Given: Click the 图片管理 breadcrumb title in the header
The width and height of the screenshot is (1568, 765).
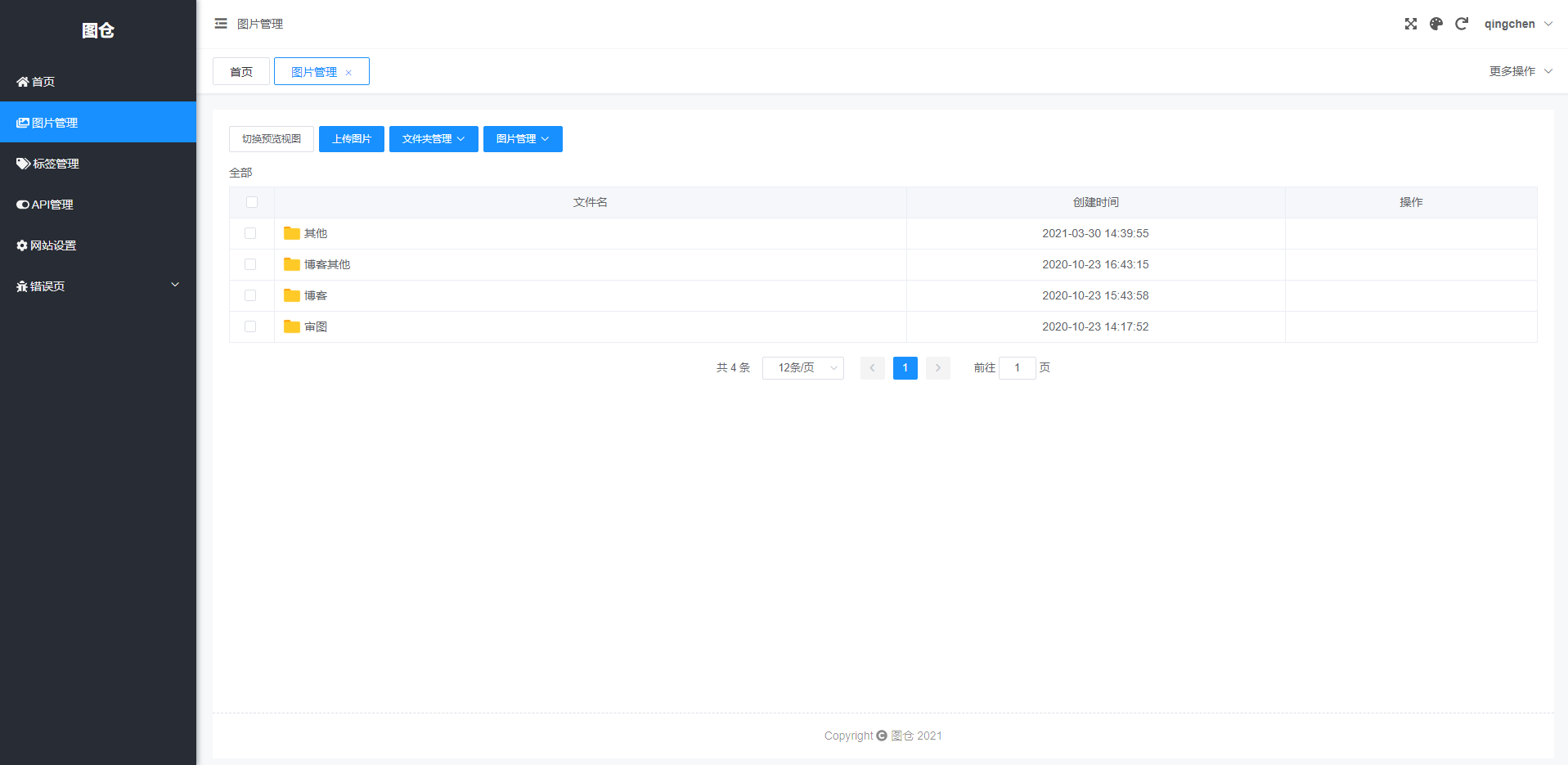Looking at the screenshot, I should point(260,24).
